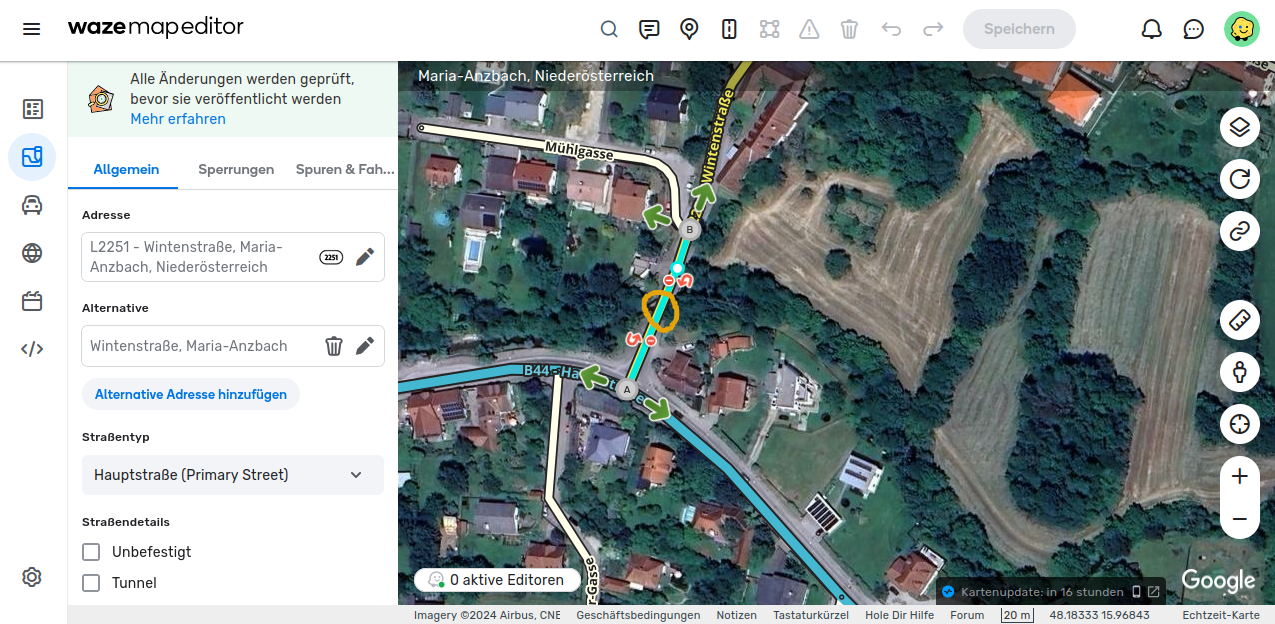
Task: Check the Tunnel checkbox
Action: coord(91,583)
